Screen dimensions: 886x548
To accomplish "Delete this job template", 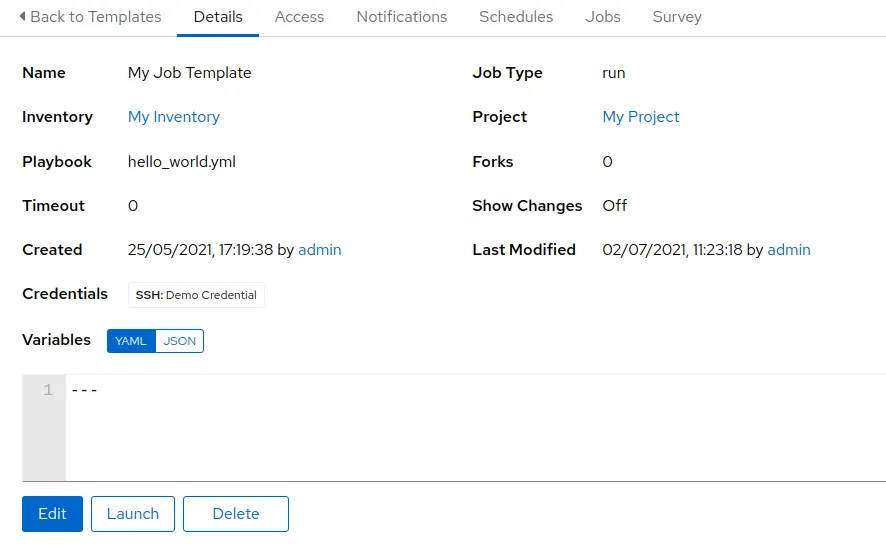I will click(236, 514).
